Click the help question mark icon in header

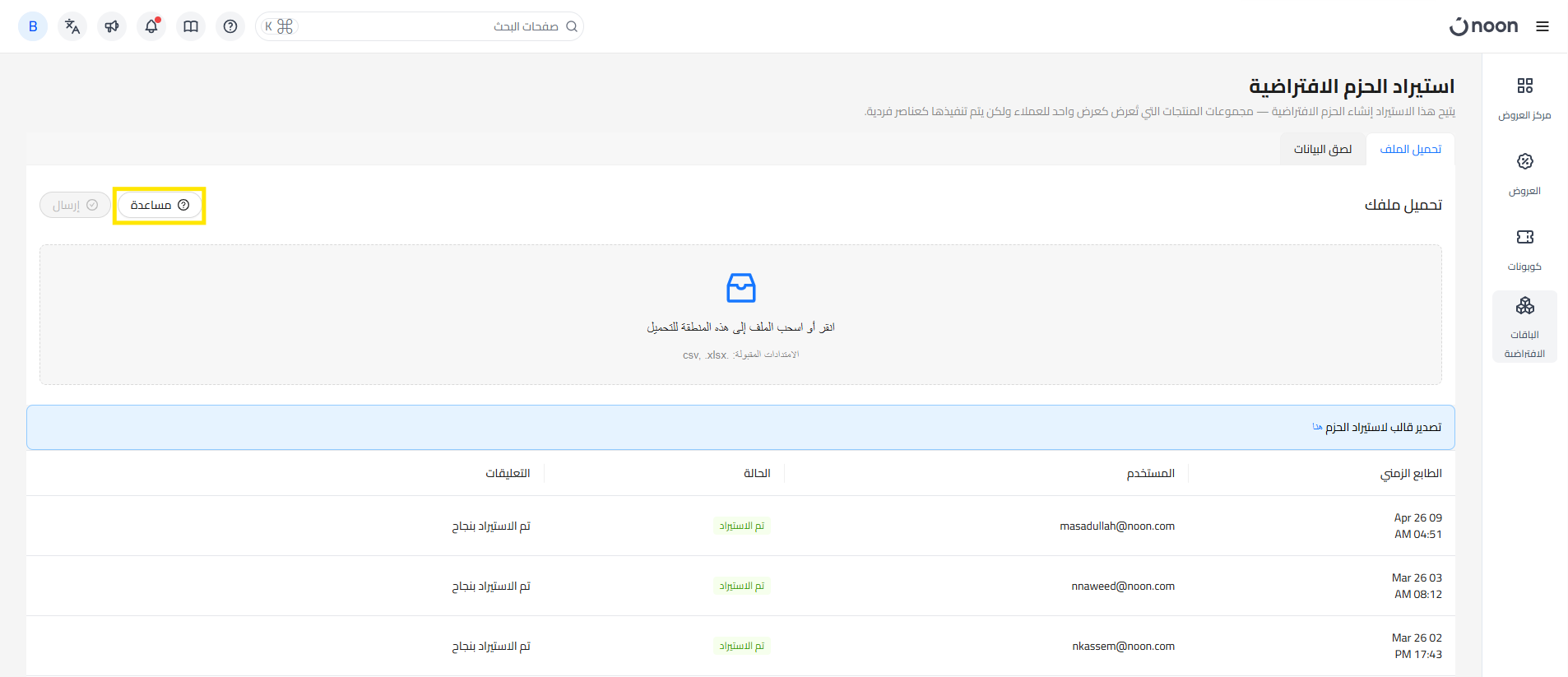(230, 26)
